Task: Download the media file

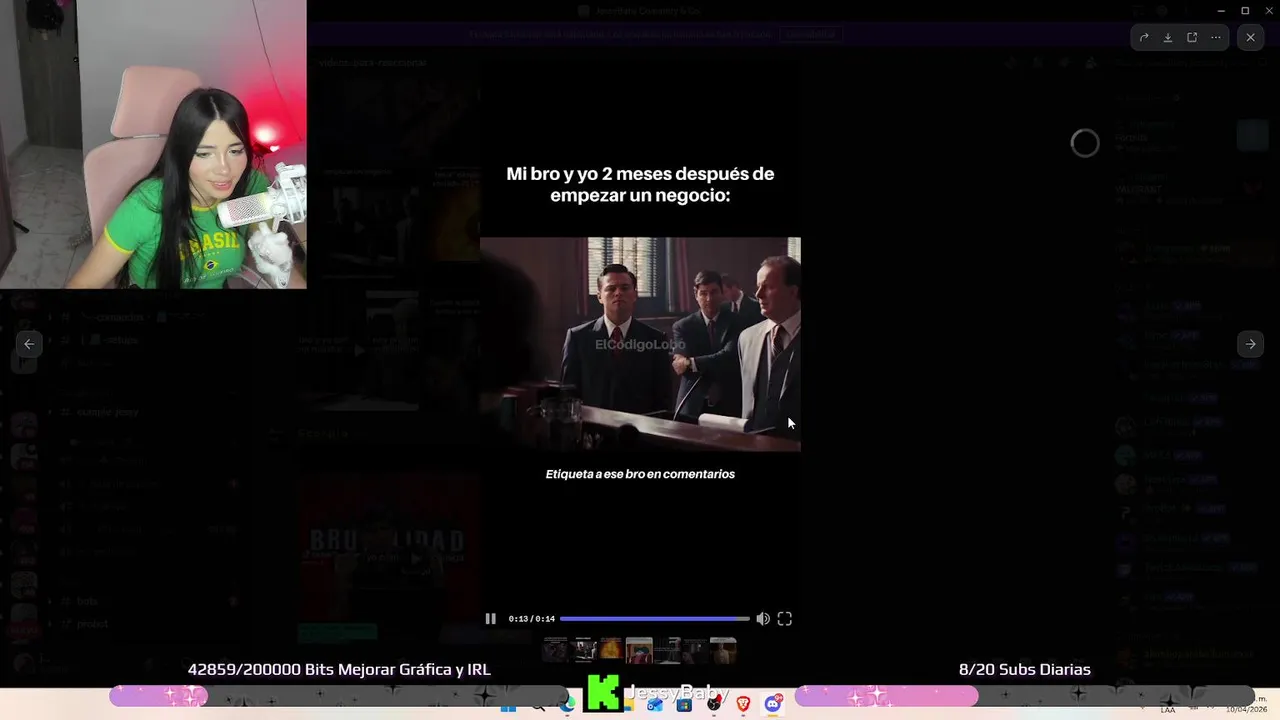Action: pos(1168,38)
